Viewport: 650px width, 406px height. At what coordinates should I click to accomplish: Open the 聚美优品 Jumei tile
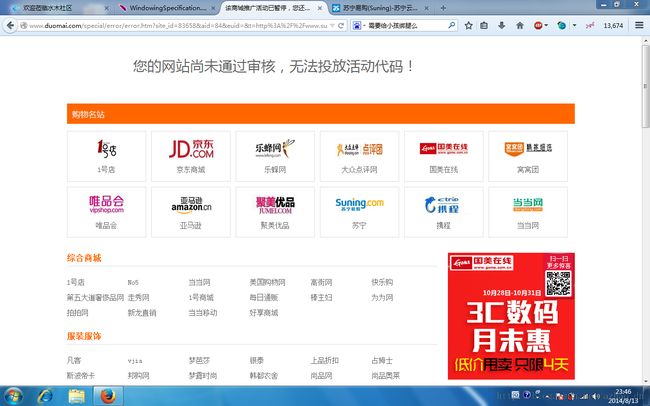tap(275, 212)
